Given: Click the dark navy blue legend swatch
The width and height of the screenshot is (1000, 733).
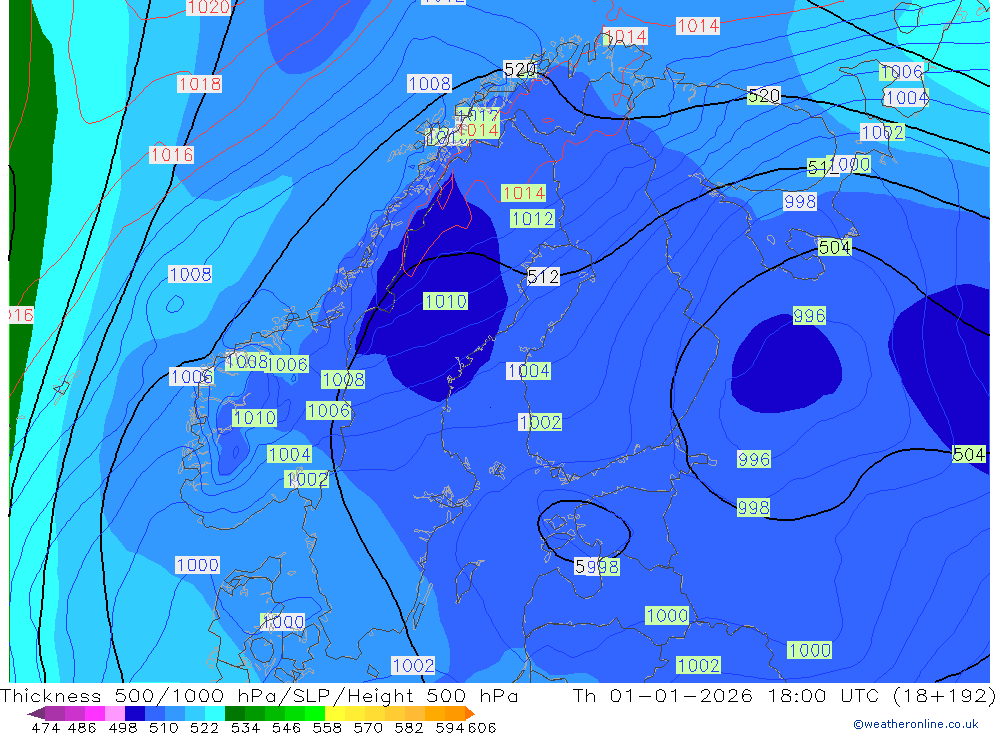Looking at the screenshot, I should 135,713.
